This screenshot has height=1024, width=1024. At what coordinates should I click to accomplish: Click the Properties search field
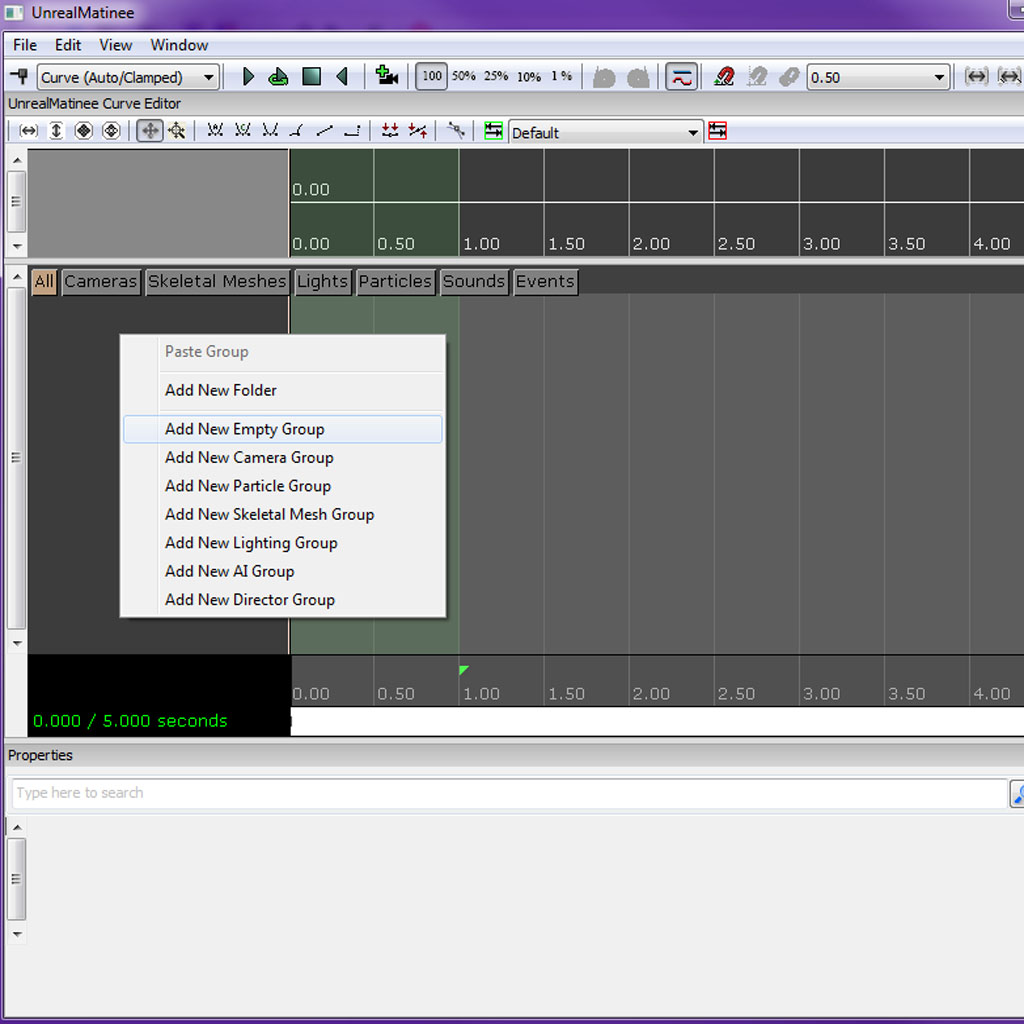click(x=509, y=793)
